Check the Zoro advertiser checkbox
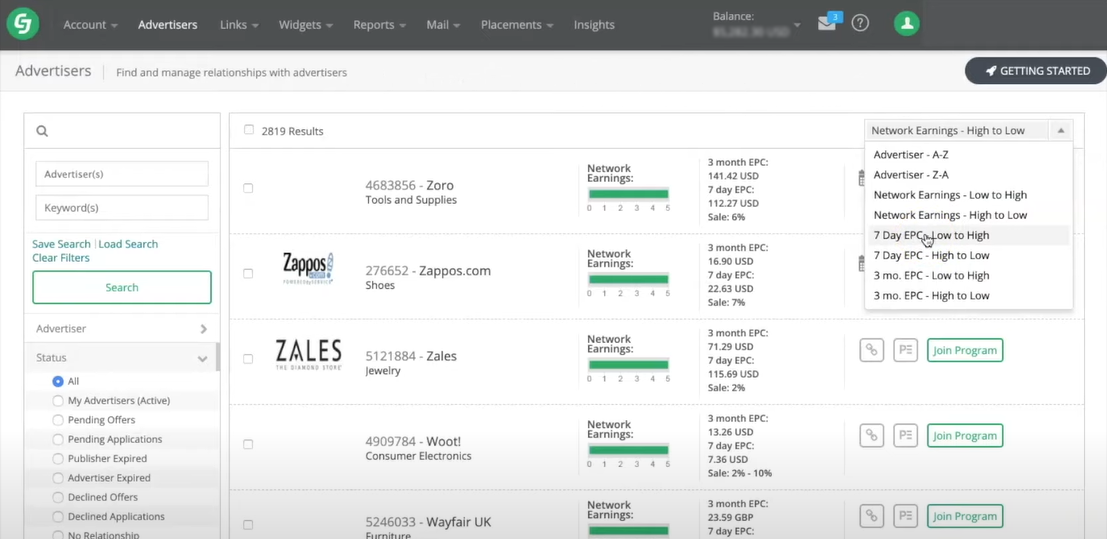1107x539 pixels. [248, 188]
